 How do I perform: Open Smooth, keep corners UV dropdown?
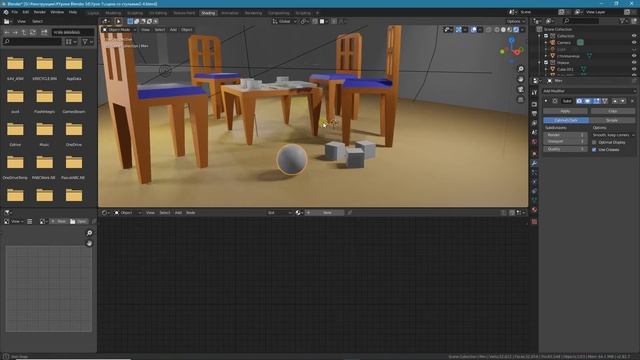613,135
